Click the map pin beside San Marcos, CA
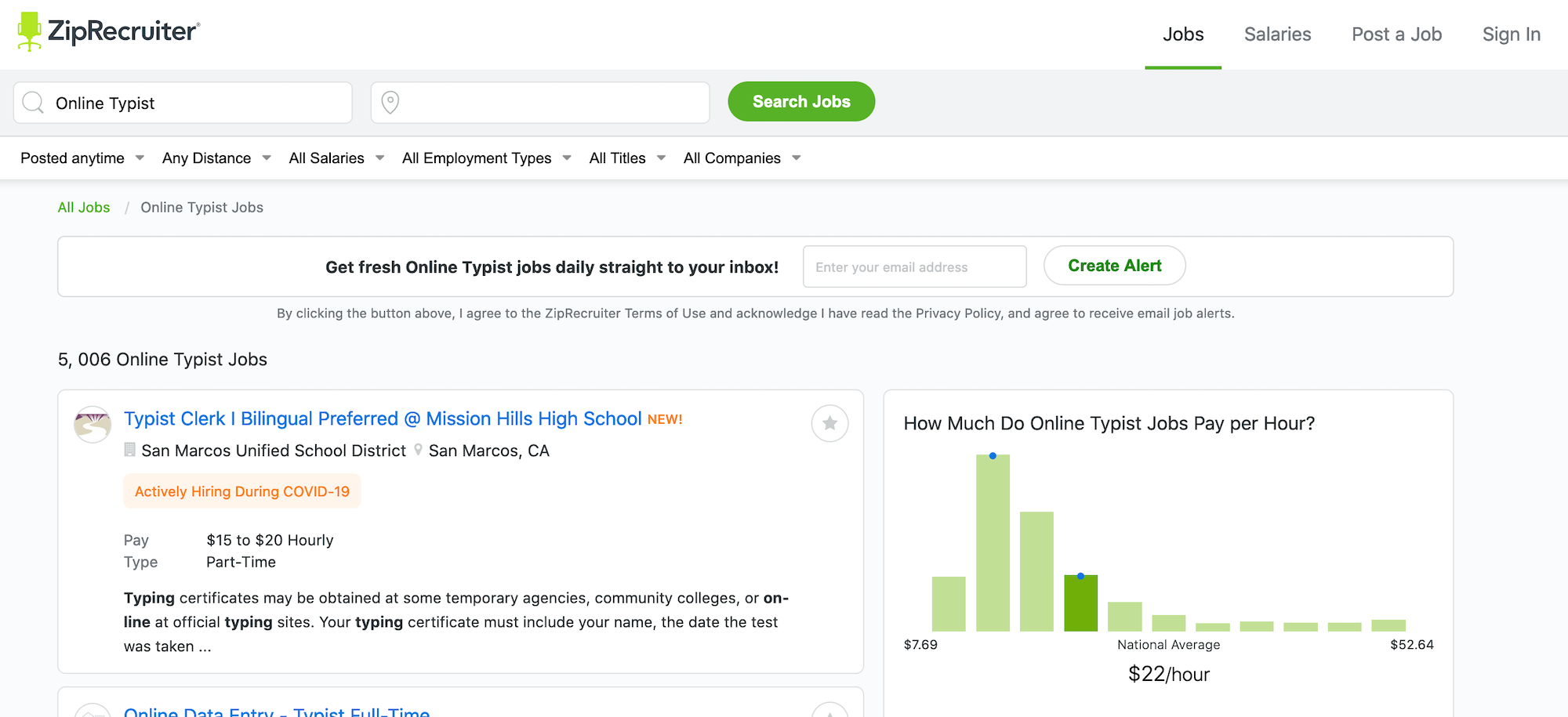This screenshot has width=1568, height=717. pyautogui.click(x=419, y=450)
